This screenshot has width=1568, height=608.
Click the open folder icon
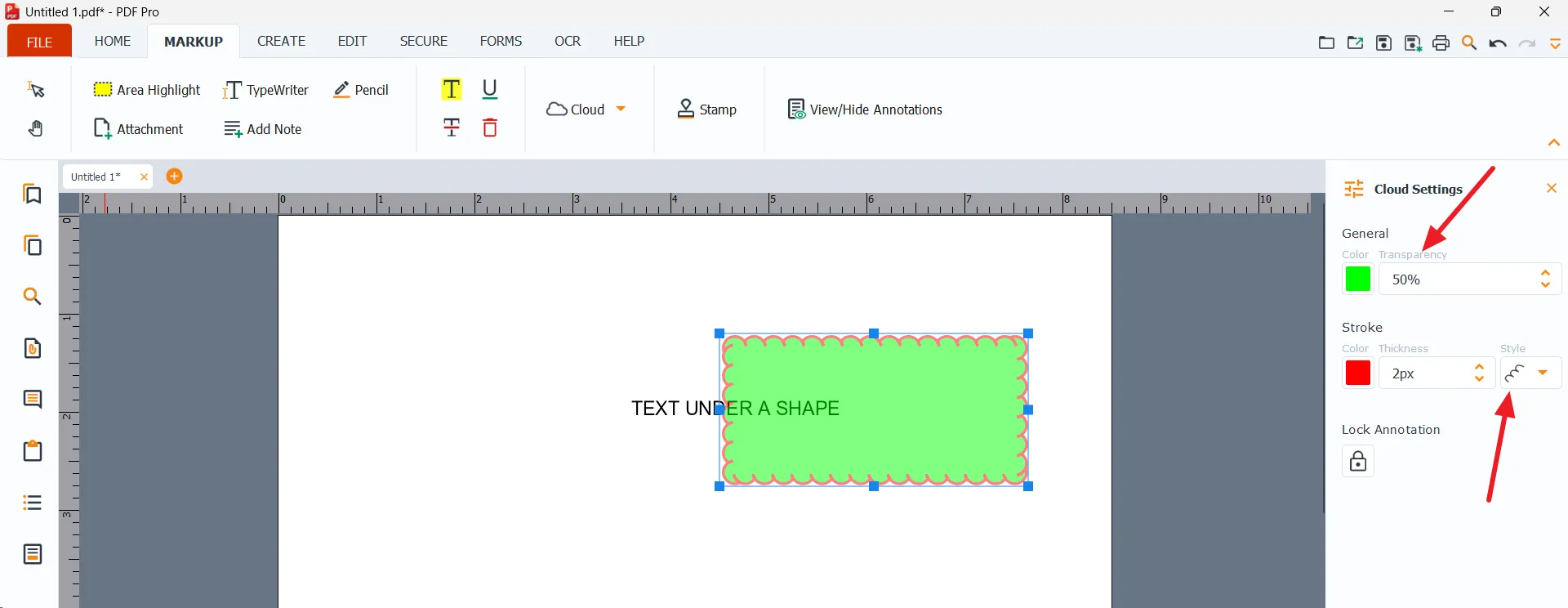coord(1327,43)
